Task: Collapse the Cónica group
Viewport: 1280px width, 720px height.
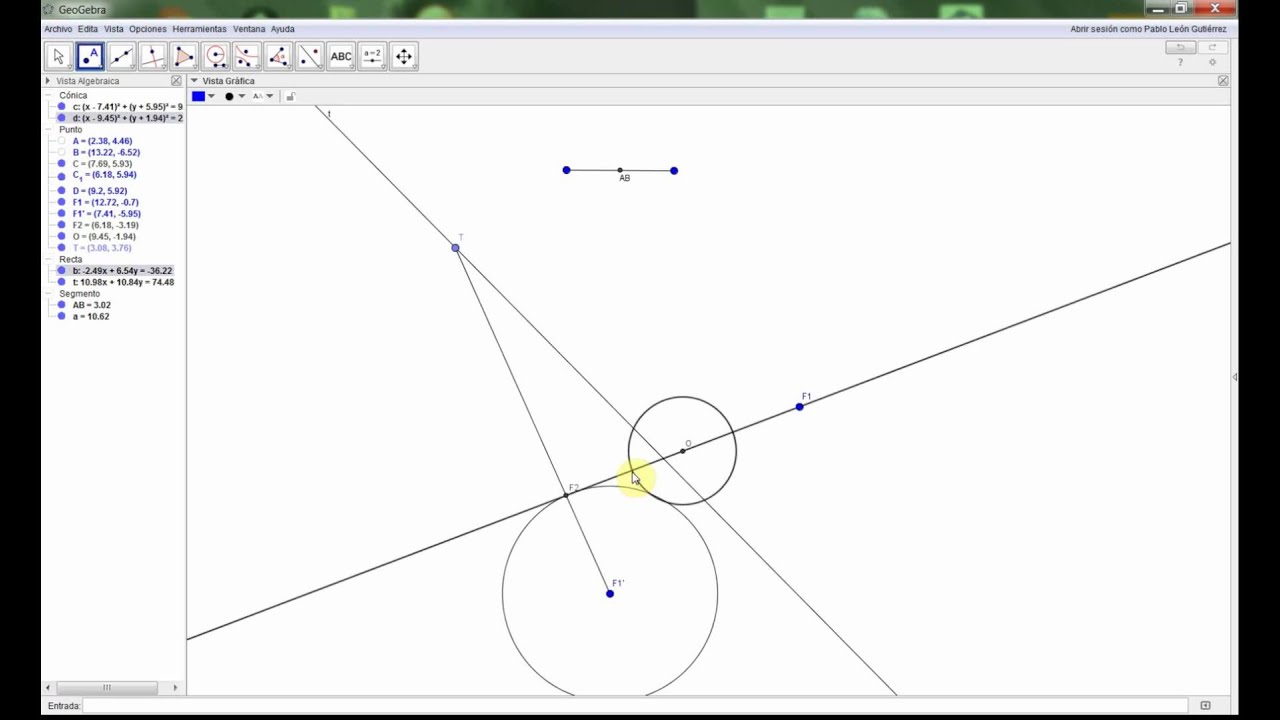Action: point(48,95)
